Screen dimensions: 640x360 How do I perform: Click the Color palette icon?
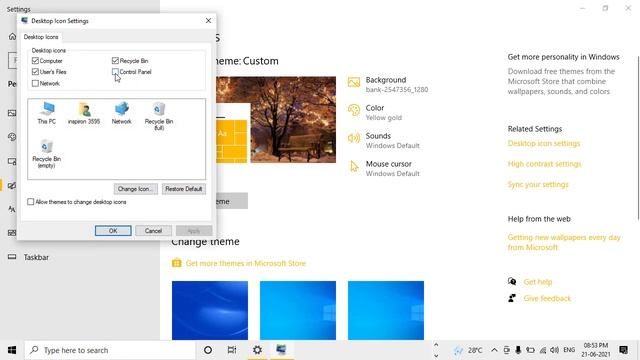click(x=354, y=110)
